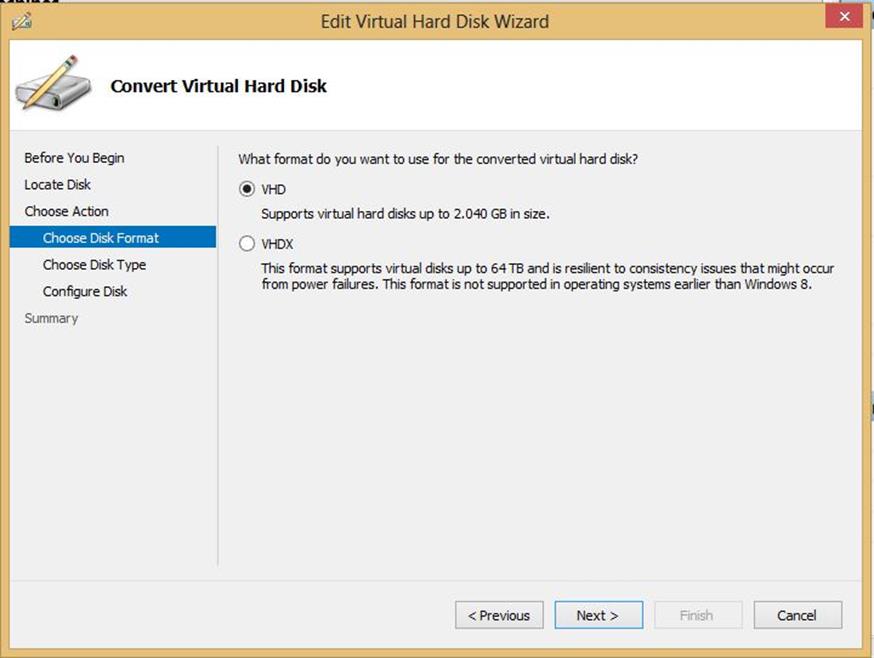874x658 pixels.
Task: Go to the Before You Begin step
Action: (74, 158)
